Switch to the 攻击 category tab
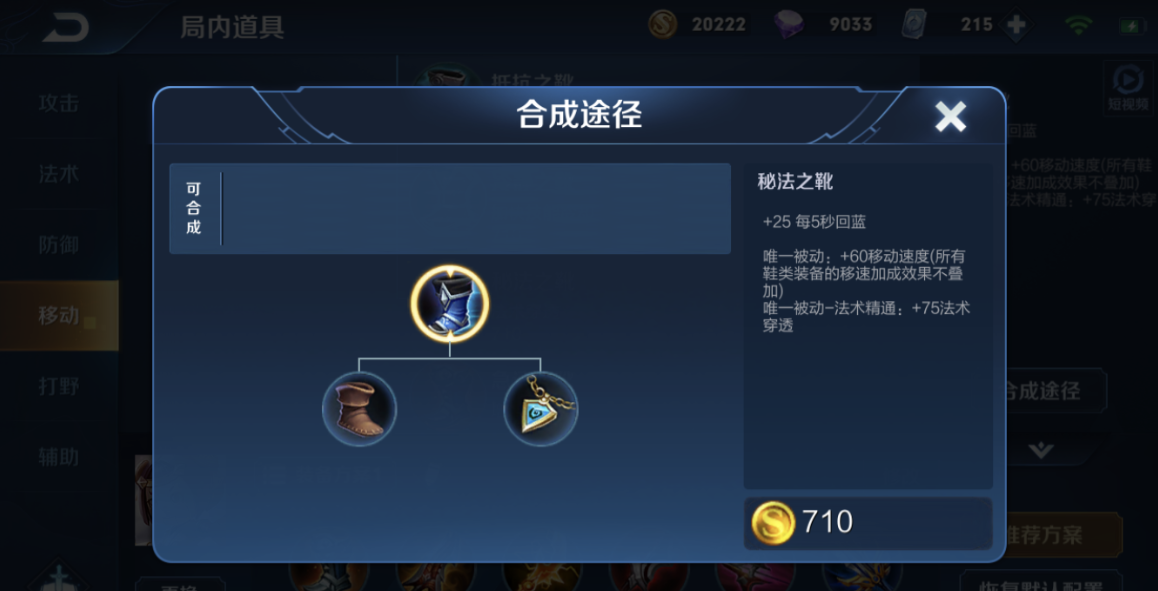 click(59, 103)
